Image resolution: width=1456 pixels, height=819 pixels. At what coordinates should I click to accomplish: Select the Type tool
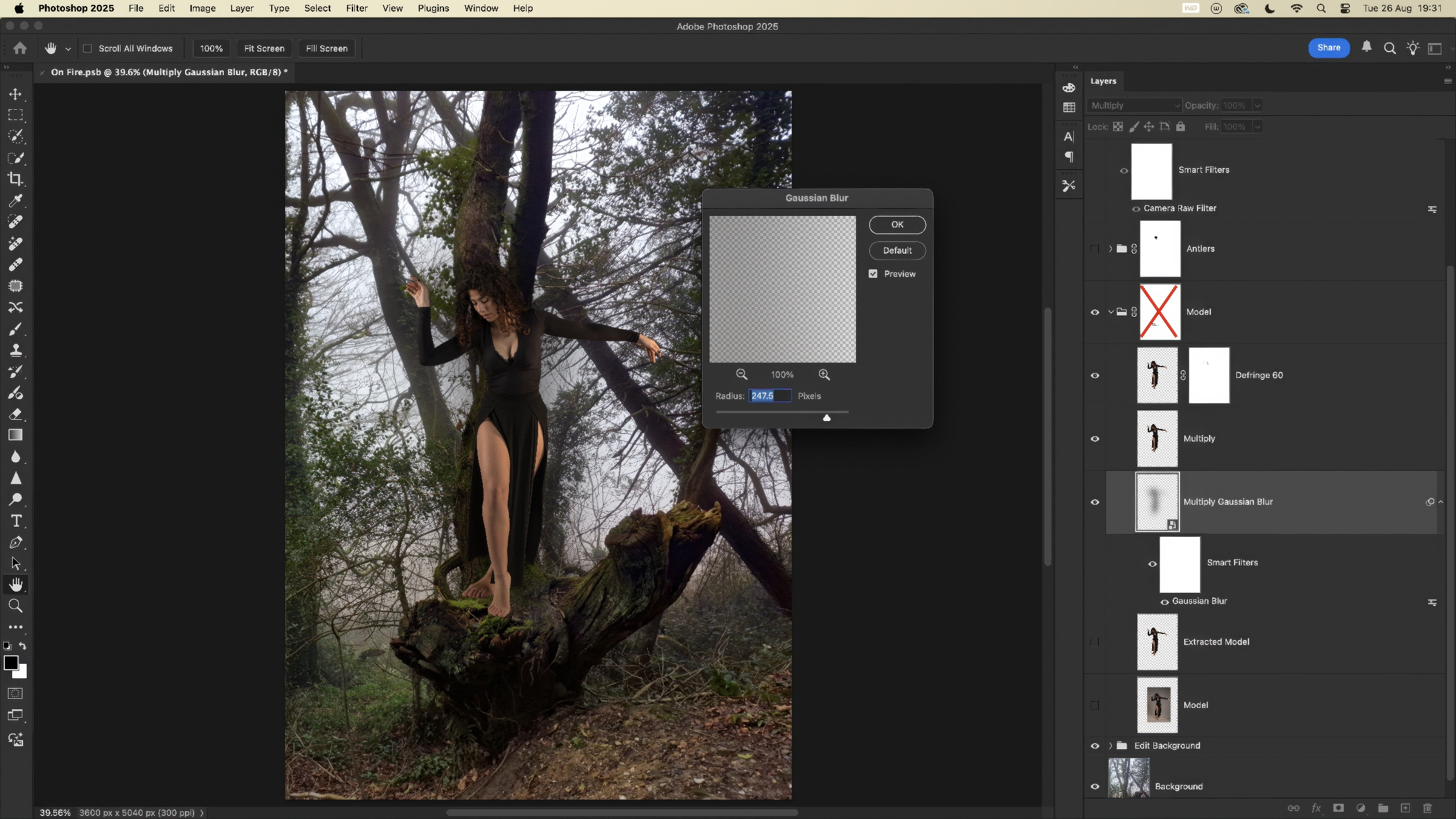click(16, 521)
